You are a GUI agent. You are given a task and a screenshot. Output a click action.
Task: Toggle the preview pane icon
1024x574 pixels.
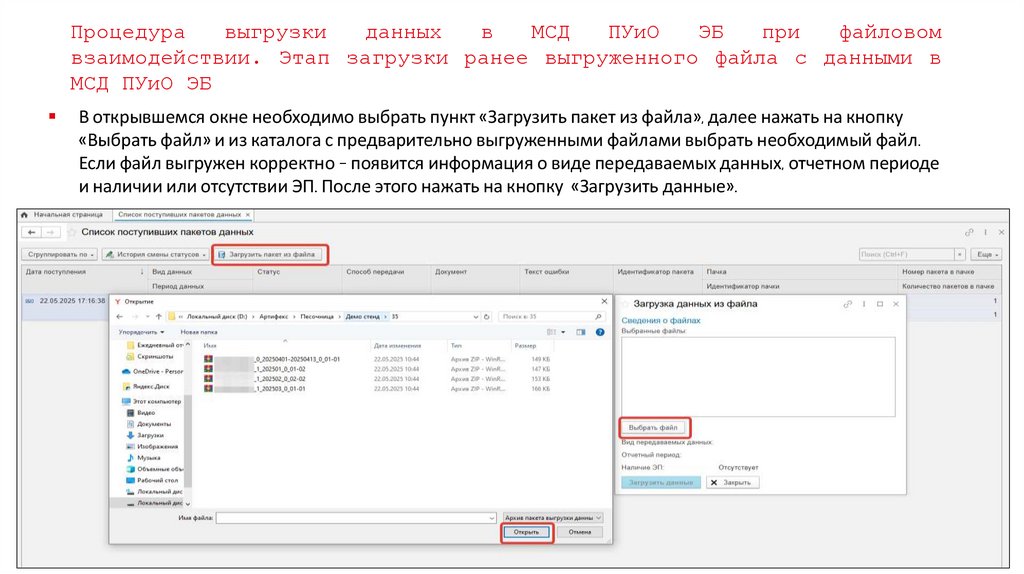581,332
